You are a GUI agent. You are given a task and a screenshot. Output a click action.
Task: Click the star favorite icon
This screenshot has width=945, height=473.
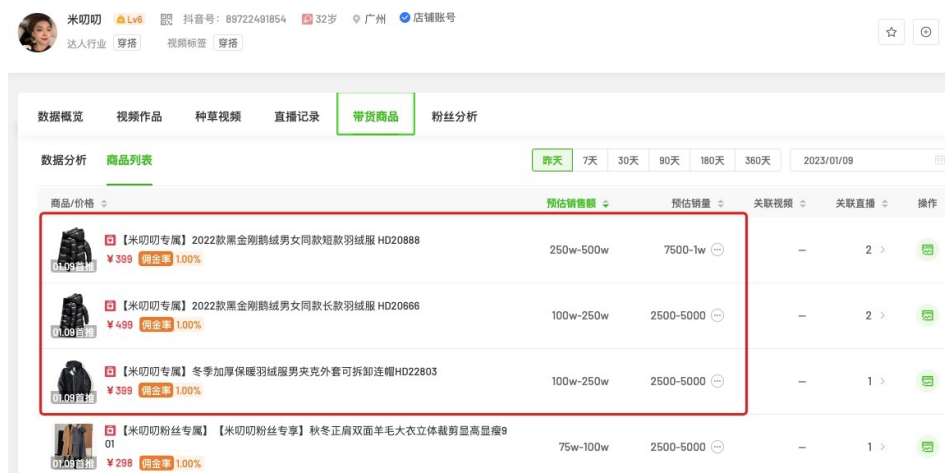(x=891, y=32)
